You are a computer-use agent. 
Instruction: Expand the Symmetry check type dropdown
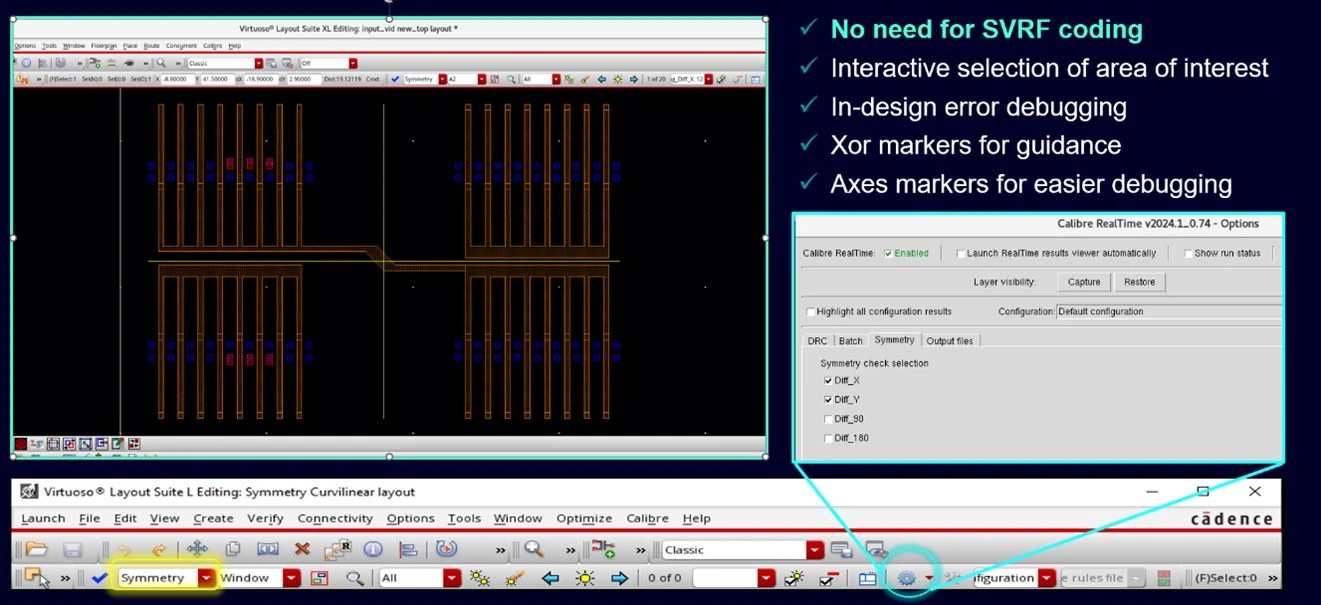pyautogui.click(x=207, y=578)
